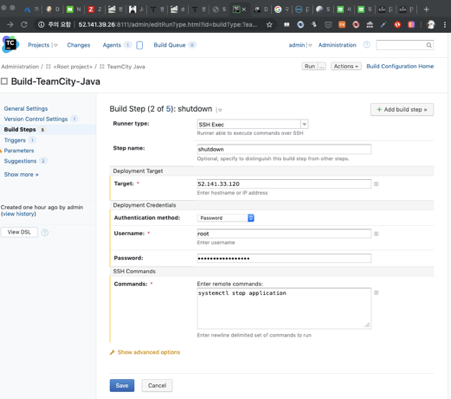Screen dimensions: 451x399
Task: Go to the Changes page
Action: point(78,45)
